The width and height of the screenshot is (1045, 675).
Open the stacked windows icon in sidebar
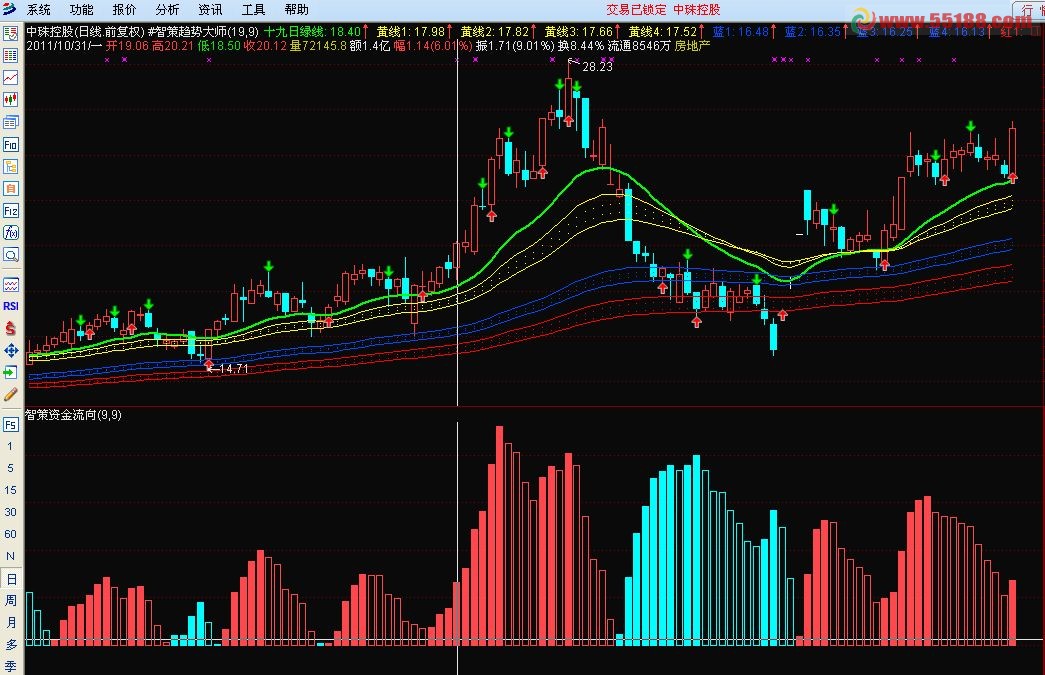[x=11, y=122]
